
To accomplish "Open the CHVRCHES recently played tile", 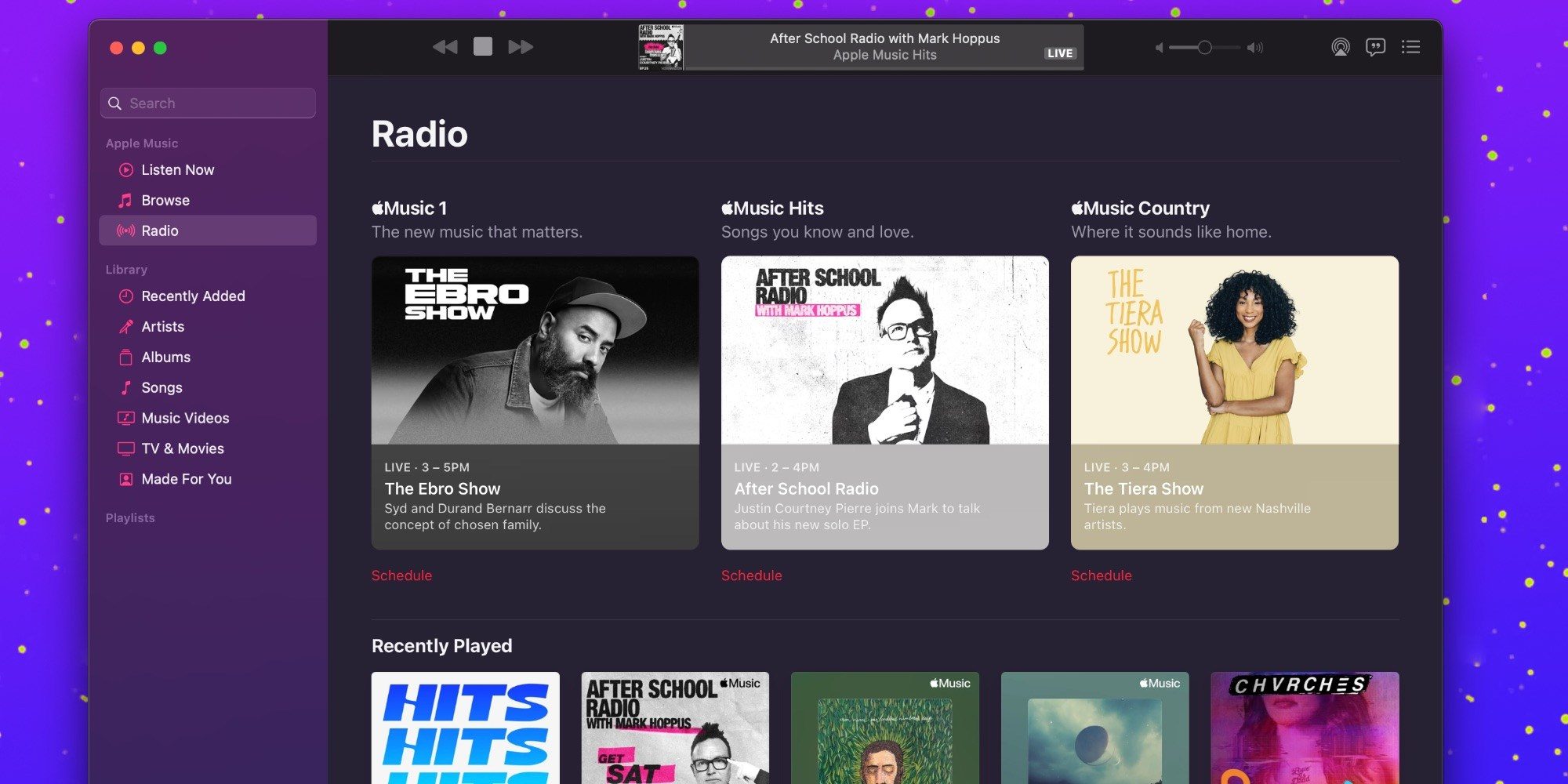I will (1305, 728).
